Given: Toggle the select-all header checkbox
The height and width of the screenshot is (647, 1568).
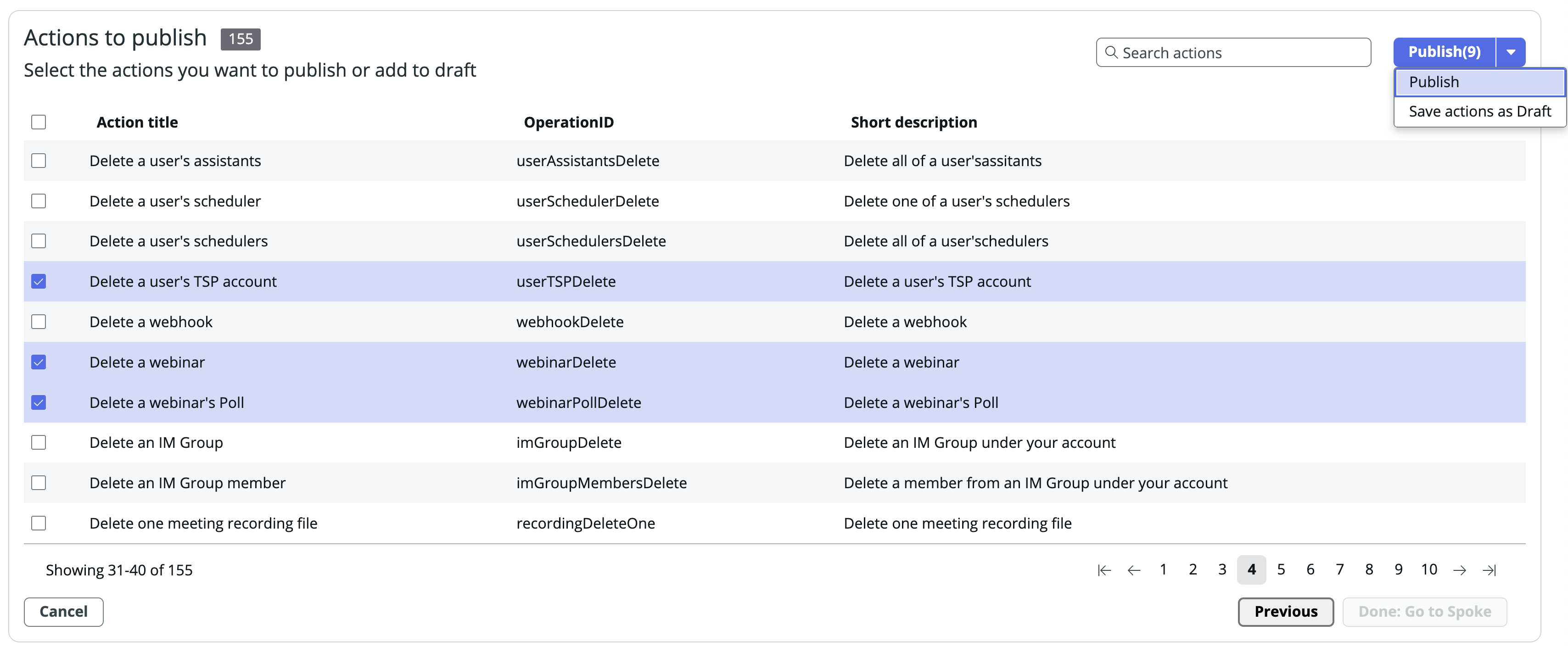Looking at the screenshot, I should coord(39,122).
